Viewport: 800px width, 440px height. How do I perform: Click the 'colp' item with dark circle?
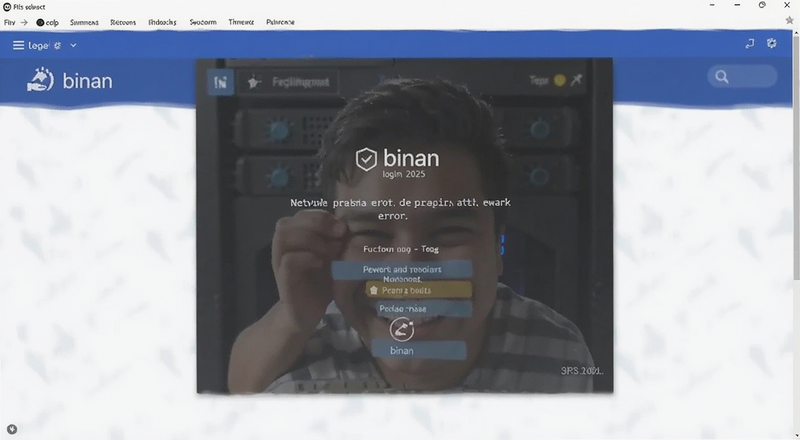click(47, 22)
